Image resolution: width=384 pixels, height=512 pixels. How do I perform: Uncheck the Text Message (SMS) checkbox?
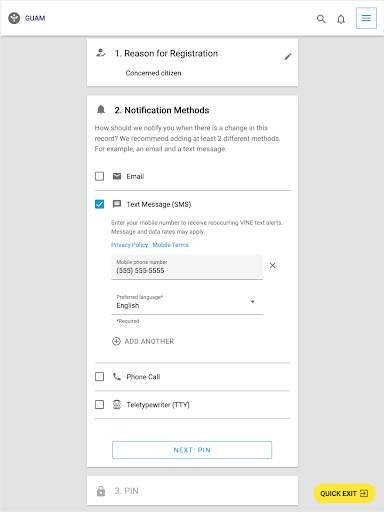point(99,204)
